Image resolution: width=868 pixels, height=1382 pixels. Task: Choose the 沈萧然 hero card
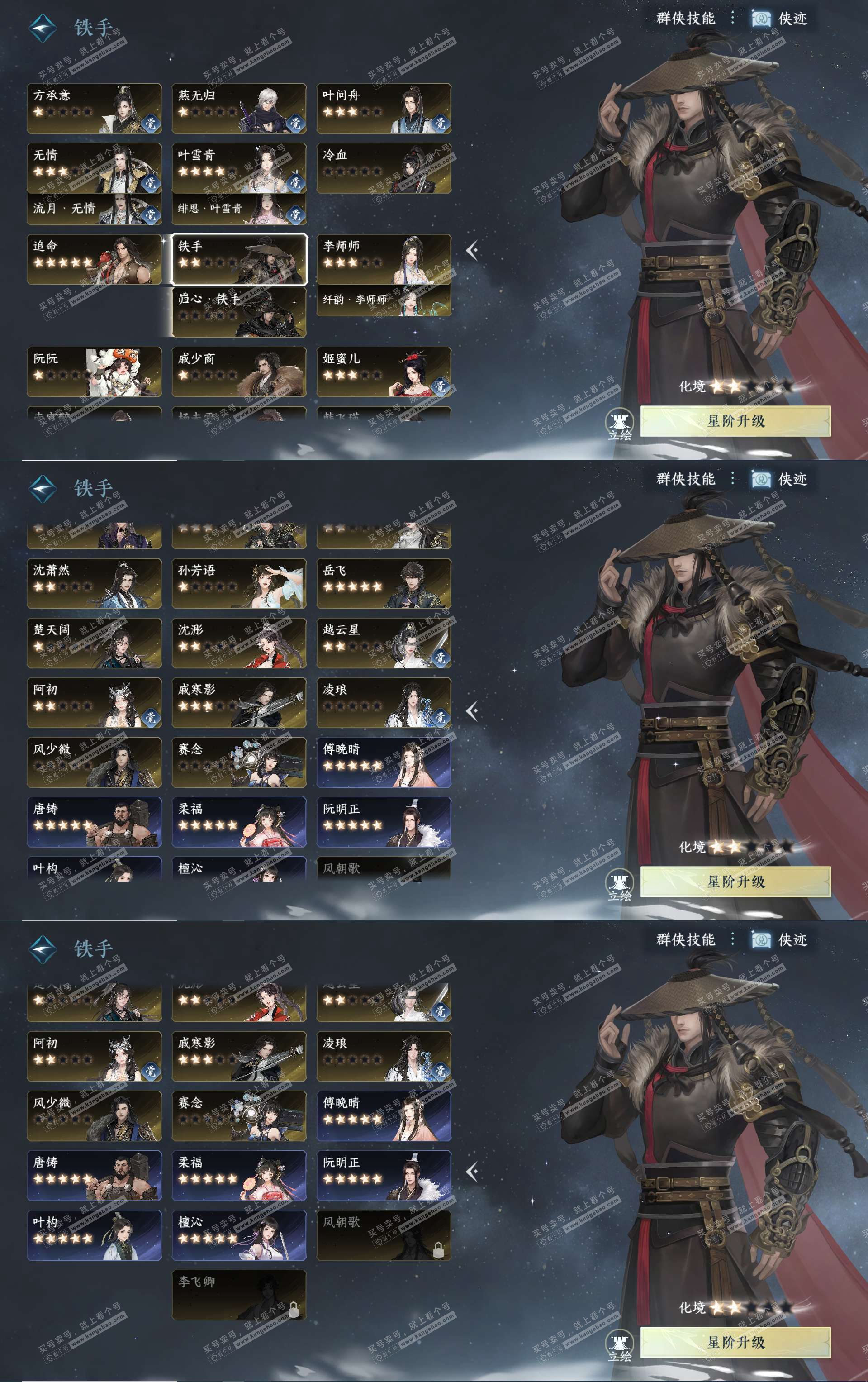point(94,583)
